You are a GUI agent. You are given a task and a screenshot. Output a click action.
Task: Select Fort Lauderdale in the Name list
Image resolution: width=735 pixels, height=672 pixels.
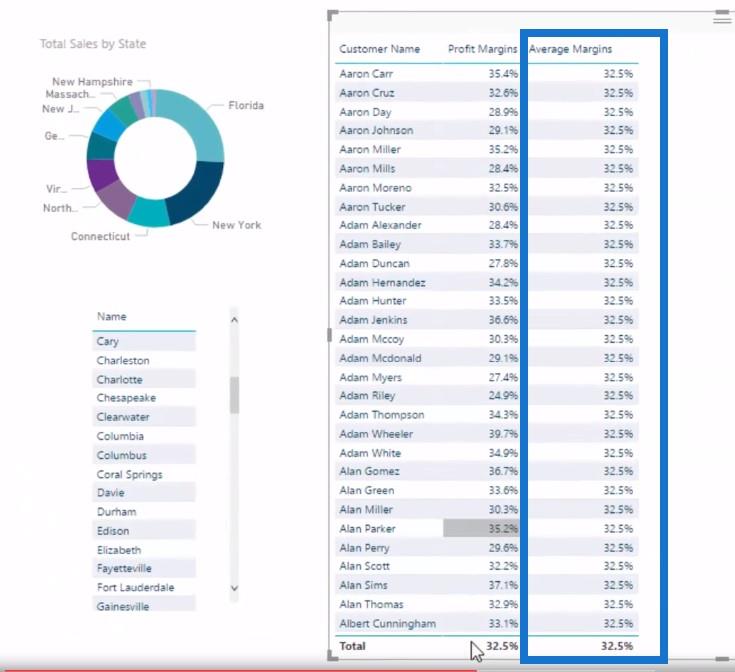point(143,587)
